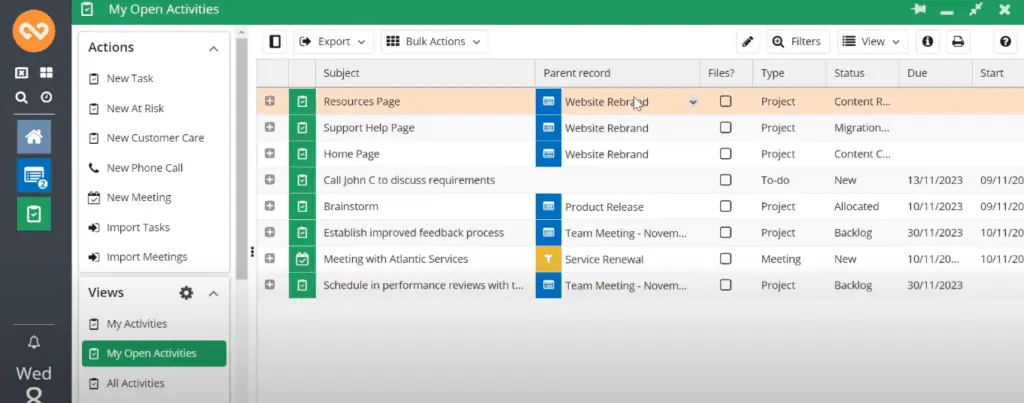Click the panel splitter dots handle
The image size is (1024, 403).
pos(252,251)
